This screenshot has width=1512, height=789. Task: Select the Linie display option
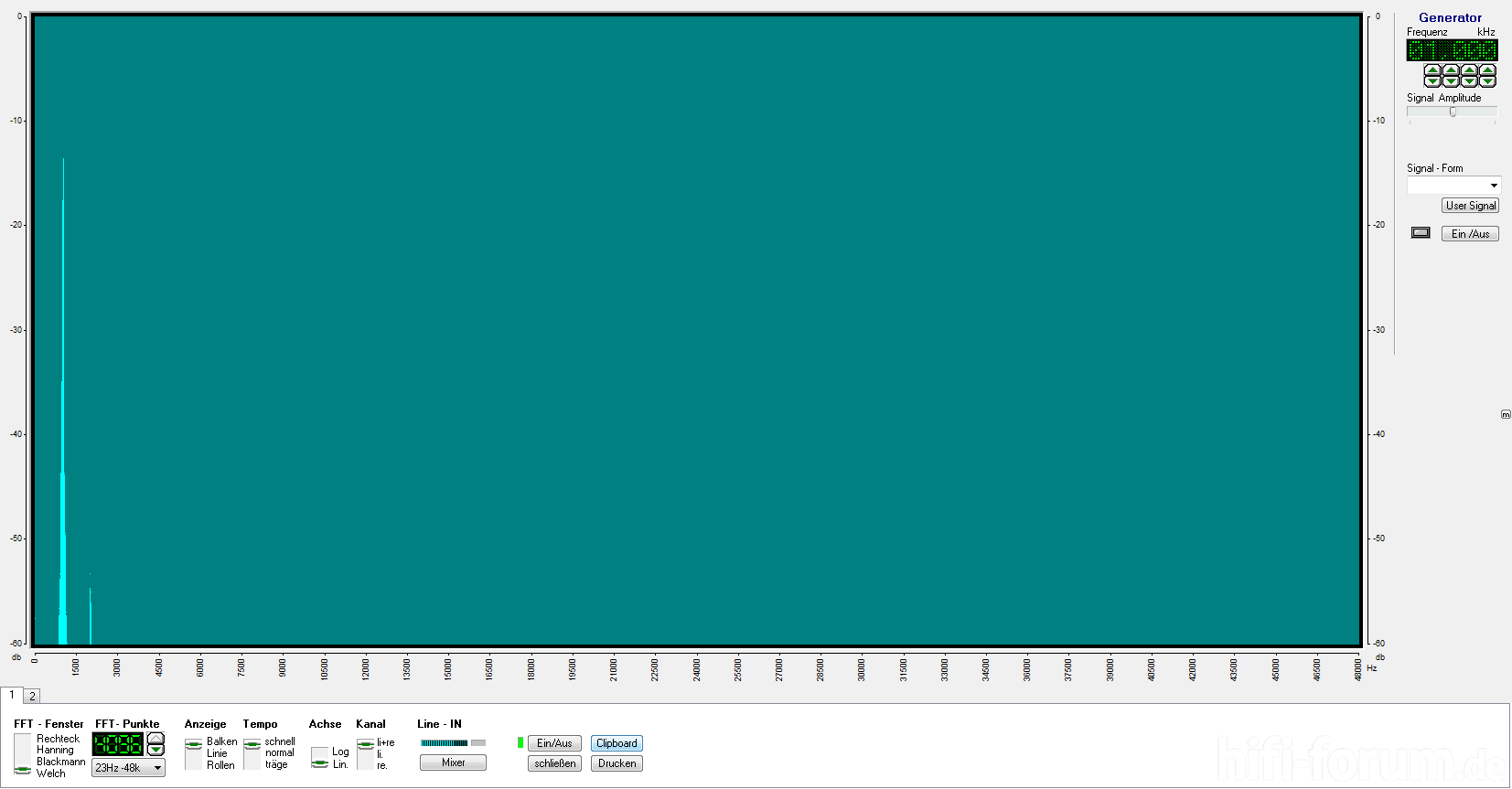point(217,753)
